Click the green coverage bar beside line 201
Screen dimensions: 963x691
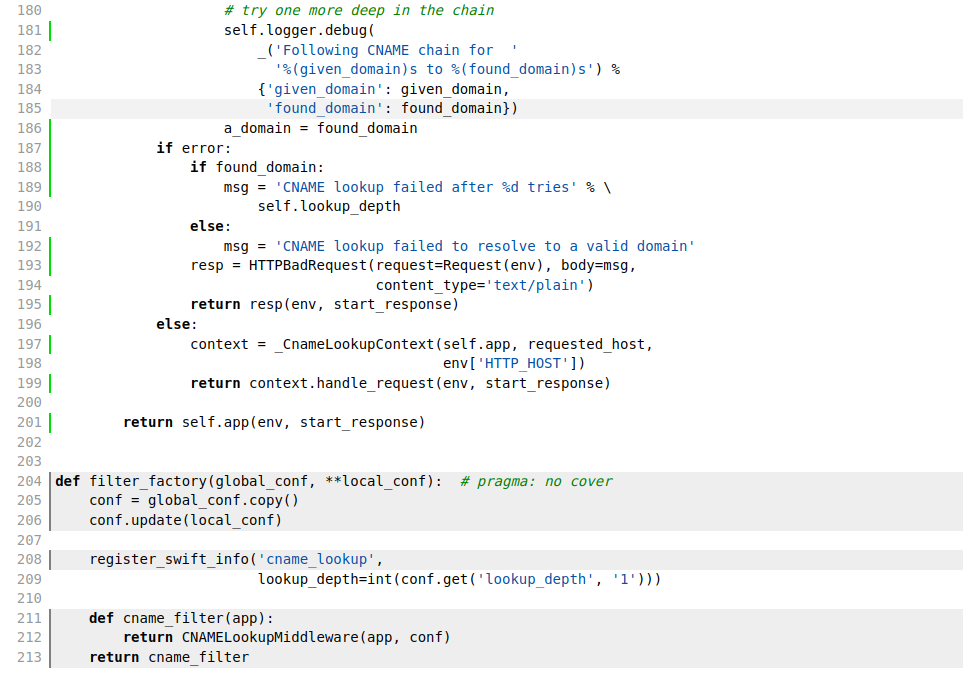click(50, 423)
